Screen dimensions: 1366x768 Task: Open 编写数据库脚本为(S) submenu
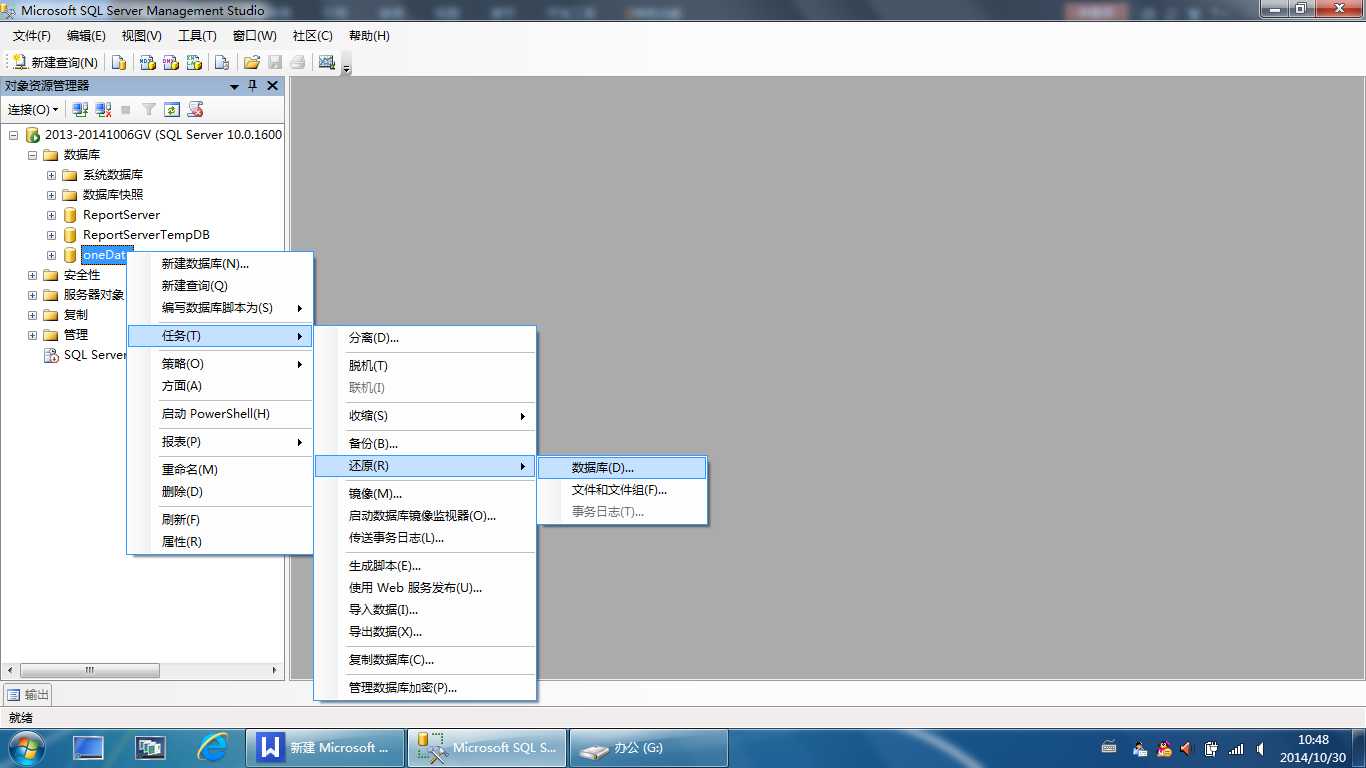coord(220,308)
